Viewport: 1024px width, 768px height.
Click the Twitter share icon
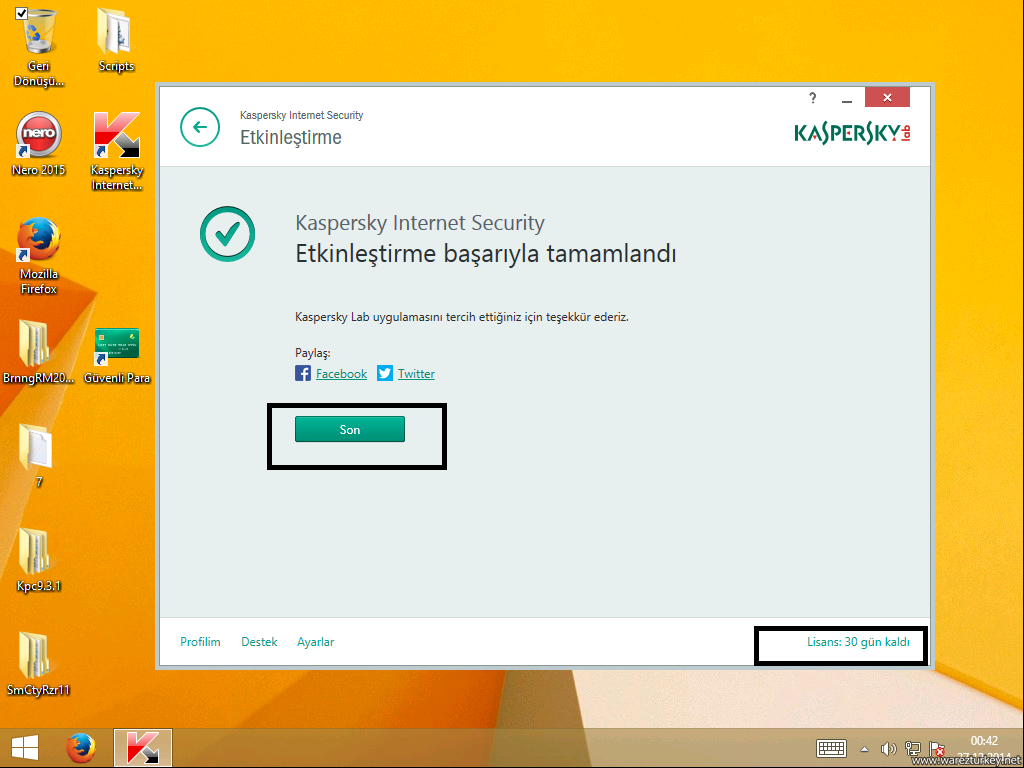click(x=385, y=374)
